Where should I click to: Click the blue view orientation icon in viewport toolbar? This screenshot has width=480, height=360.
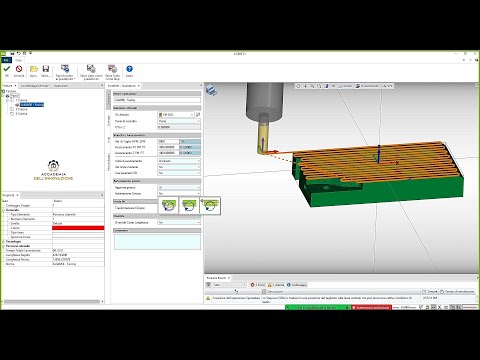click(x=327, y=86)
